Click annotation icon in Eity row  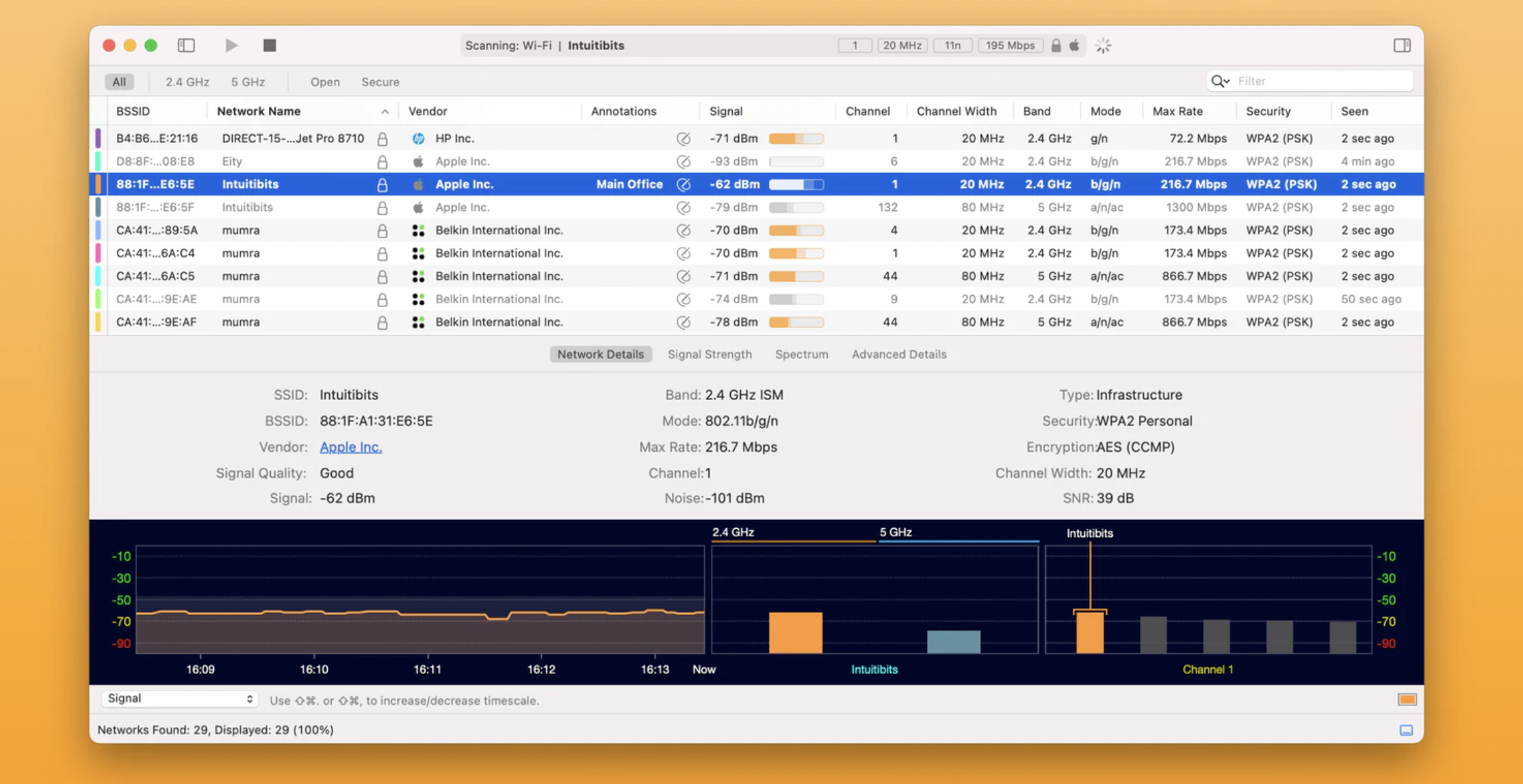(x=684, y=161)
